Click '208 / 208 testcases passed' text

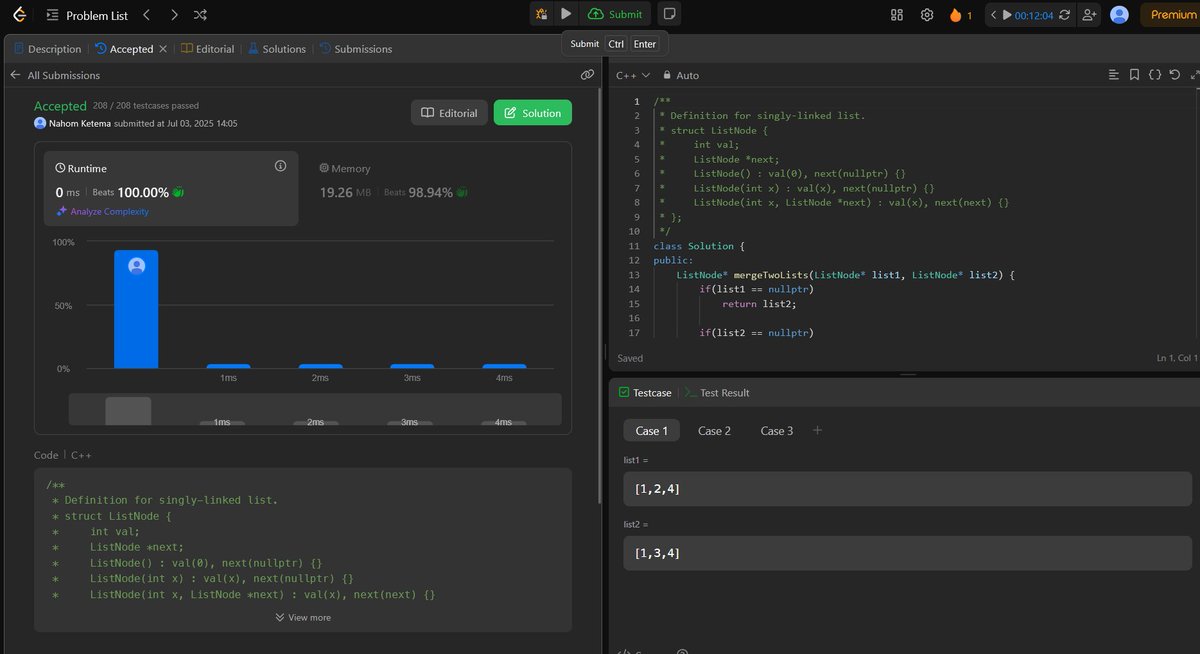pos(145,105)
